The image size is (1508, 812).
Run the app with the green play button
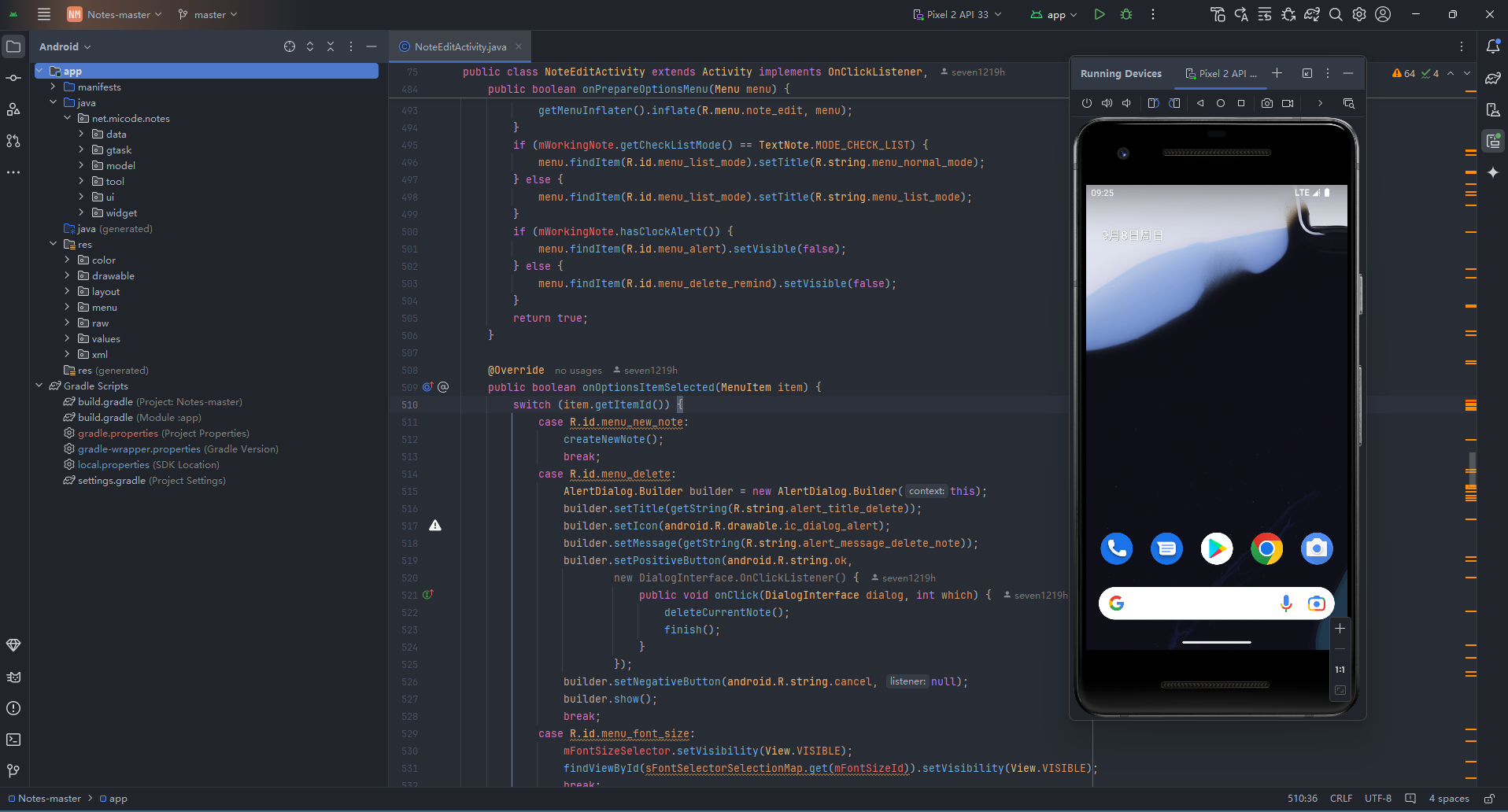1100,14
